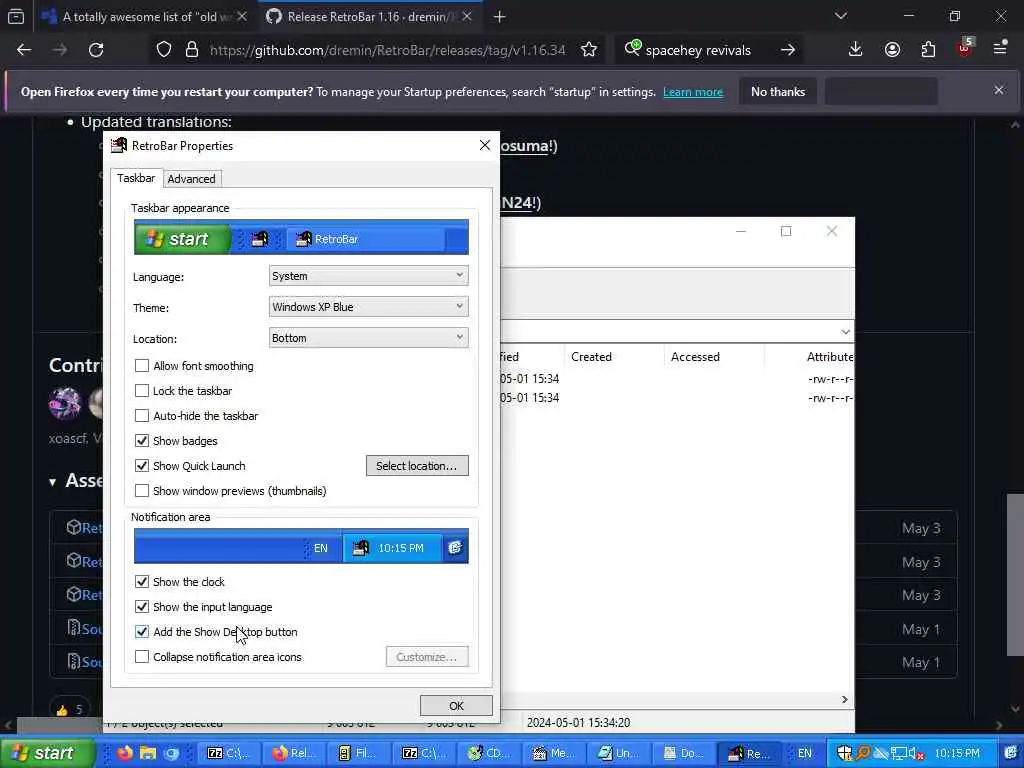
Task: Click the third Quick Launch icon
Action: 171,753
